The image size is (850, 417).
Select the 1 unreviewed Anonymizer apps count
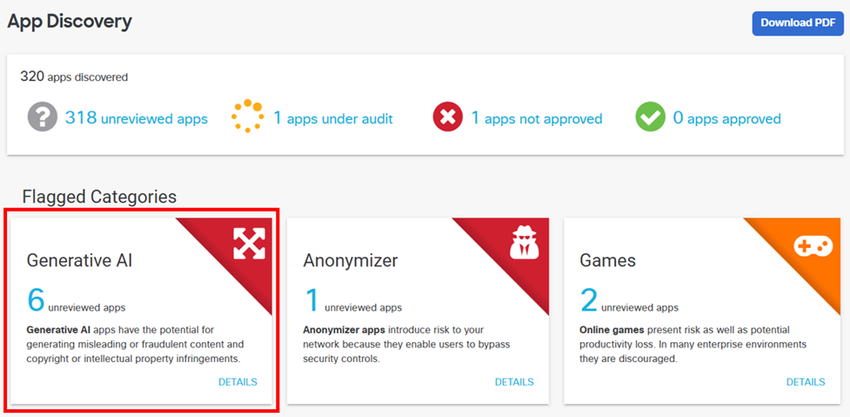311,299
